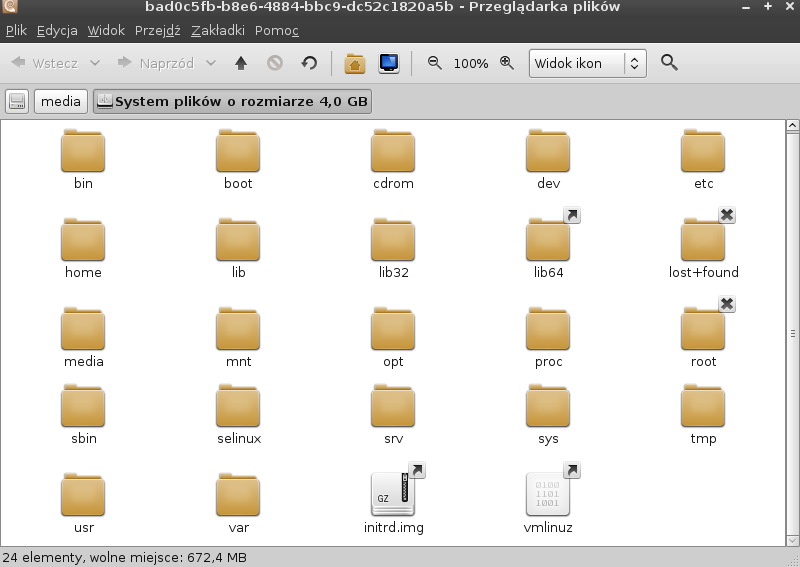Select the sys folder

(548, 414)
